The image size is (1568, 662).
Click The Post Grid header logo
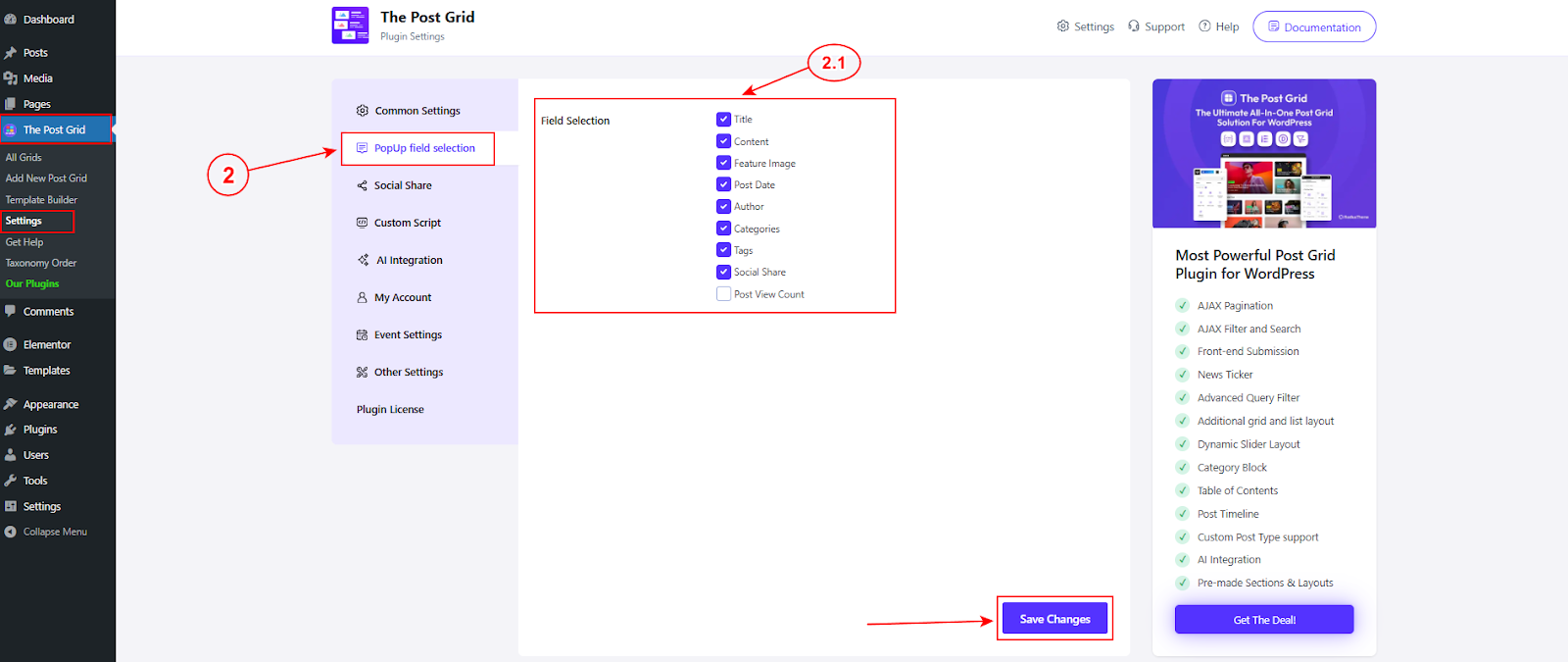[350, 25]
